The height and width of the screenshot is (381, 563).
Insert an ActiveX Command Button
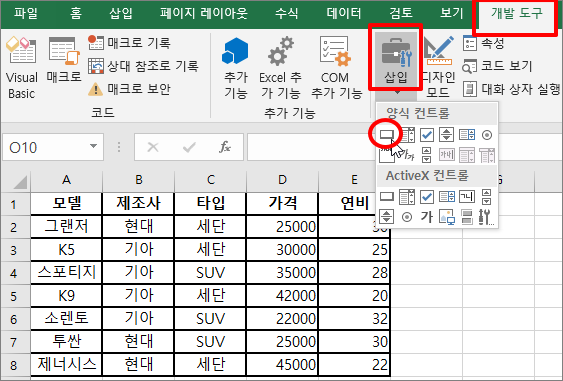(387, 196)
